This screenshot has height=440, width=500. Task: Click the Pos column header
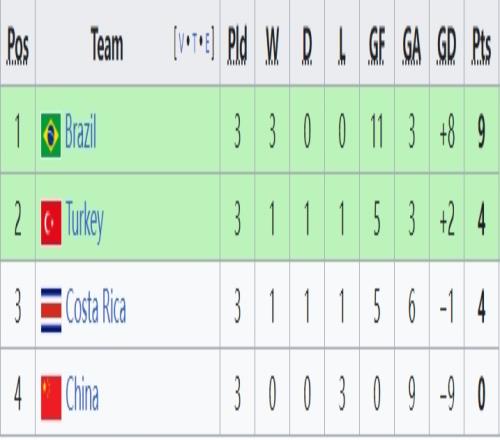(x=18, y=46)
